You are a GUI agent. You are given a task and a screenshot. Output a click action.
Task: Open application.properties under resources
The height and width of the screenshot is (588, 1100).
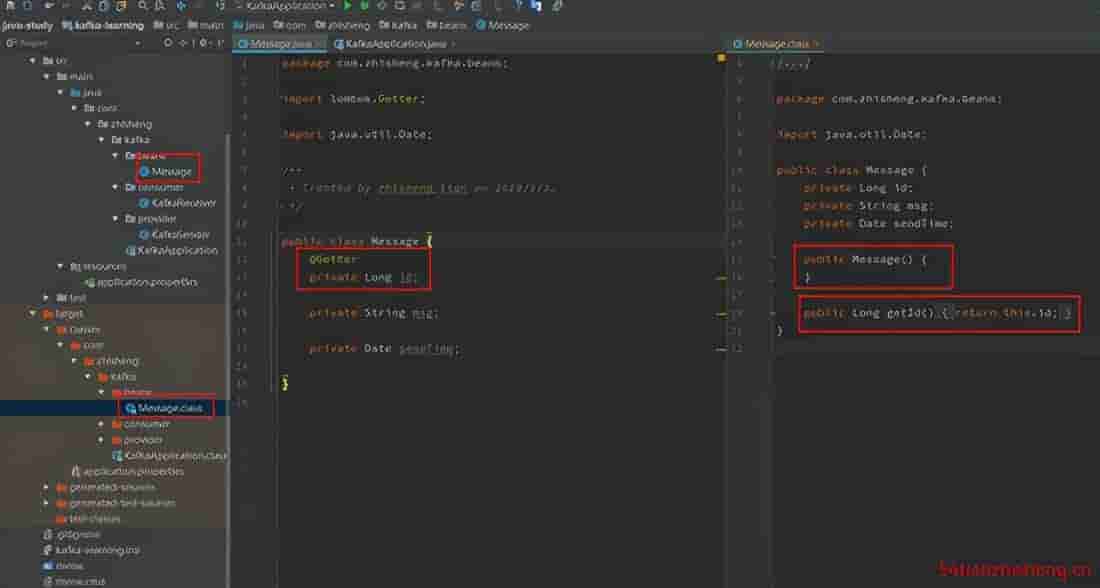click(x=147, y=282)
